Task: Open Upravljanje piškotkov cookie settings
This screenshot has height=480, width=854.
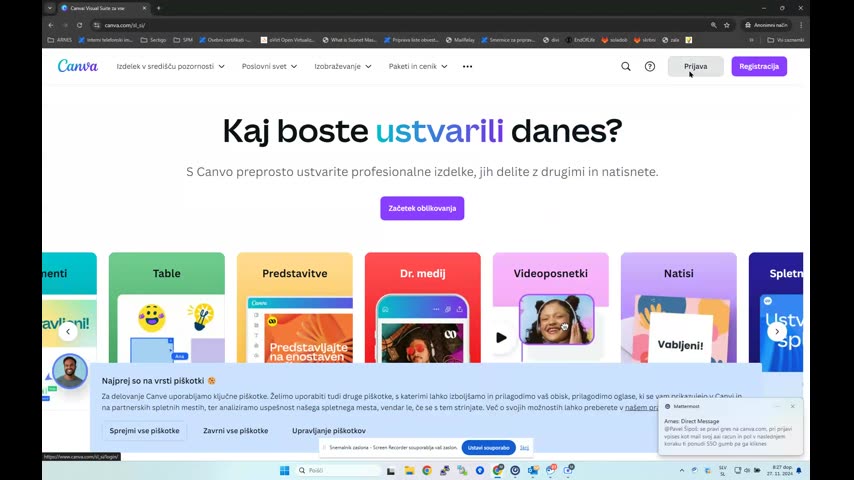Action: [x=328, y=430]
